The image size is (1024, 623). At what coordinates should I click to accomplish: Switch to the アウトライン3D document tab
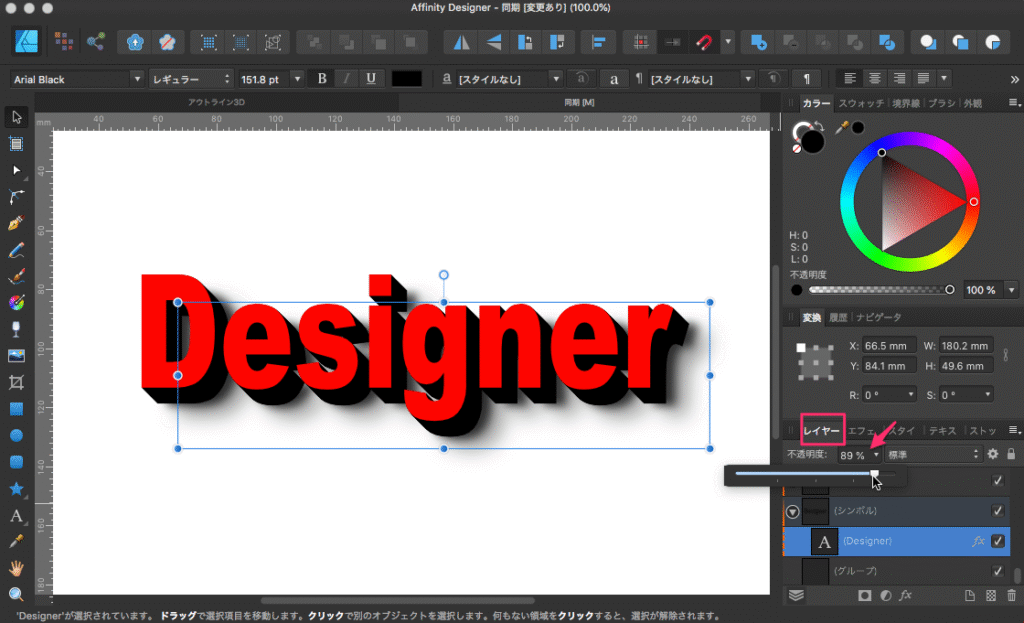point(218,103)
